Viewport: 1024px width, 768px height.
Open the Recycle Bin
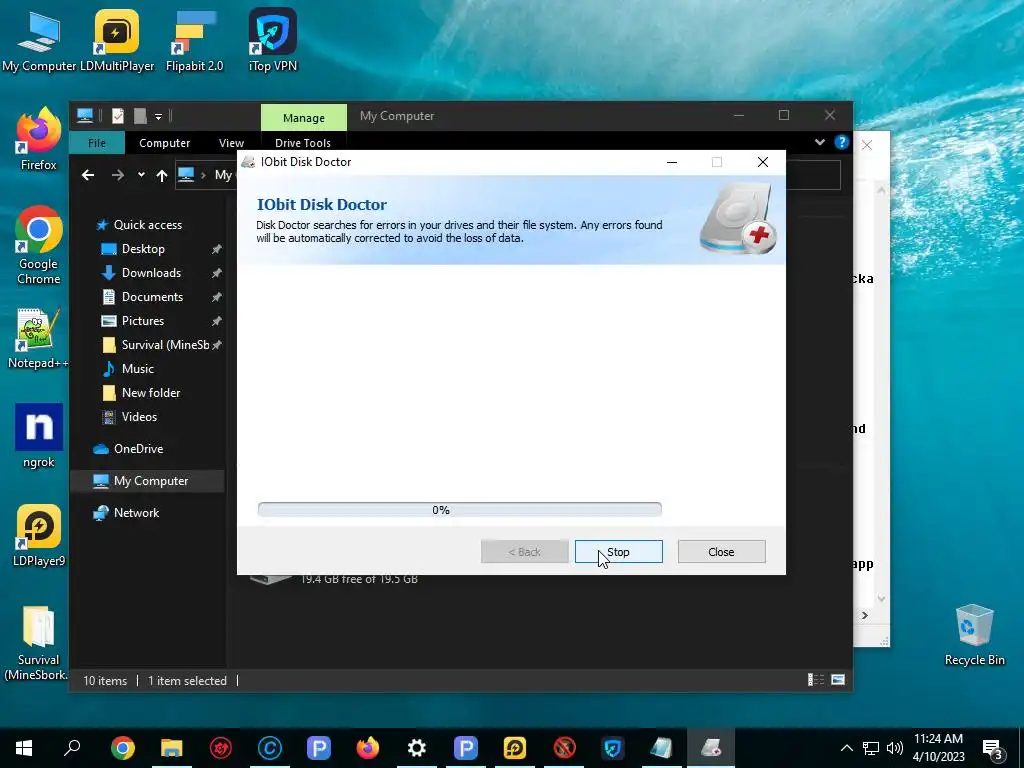(974, 635)
